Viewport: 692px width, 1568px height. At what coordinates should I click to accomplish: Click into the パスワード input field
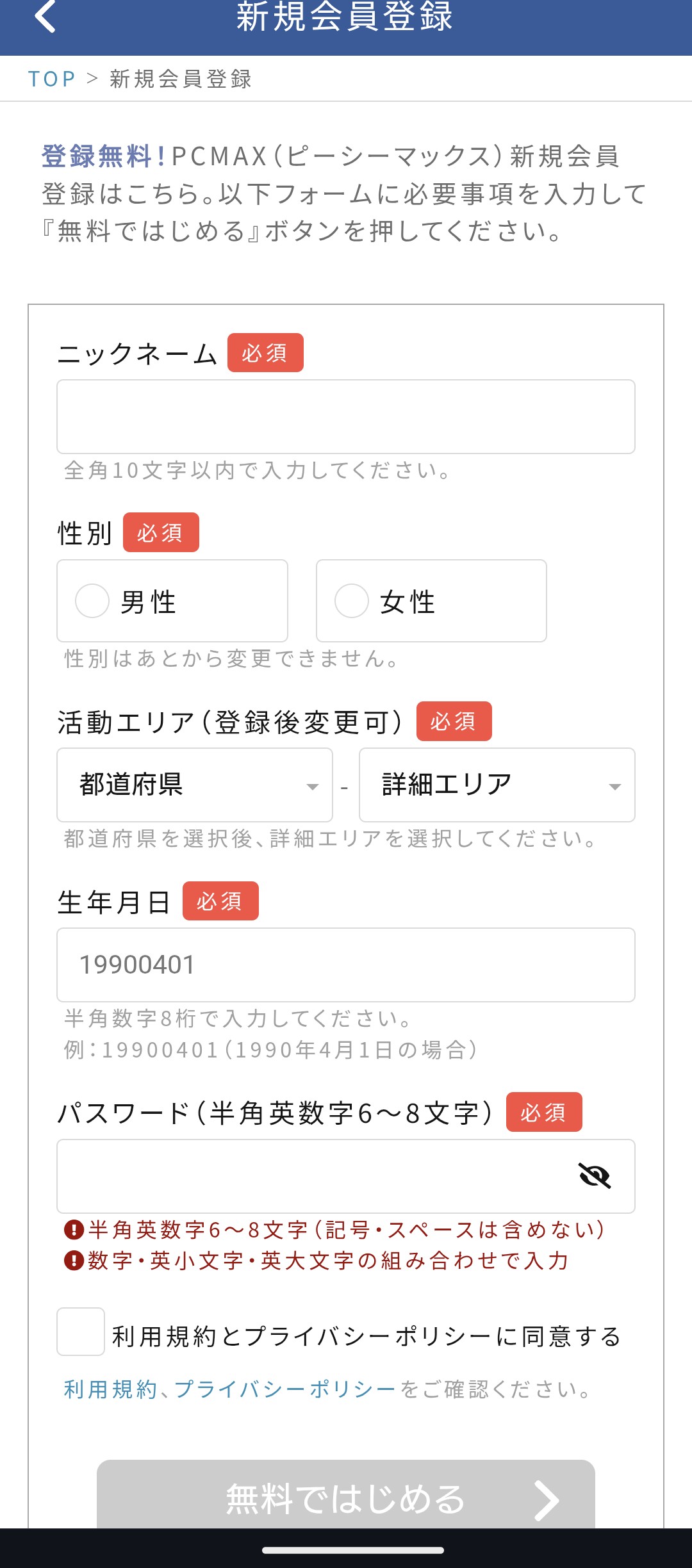(314, 1176)
